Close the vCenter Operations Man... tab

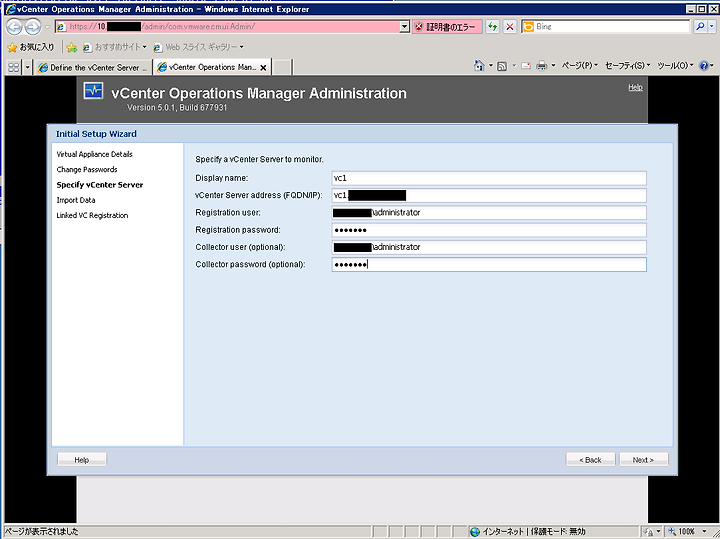[x=263, y=67]
